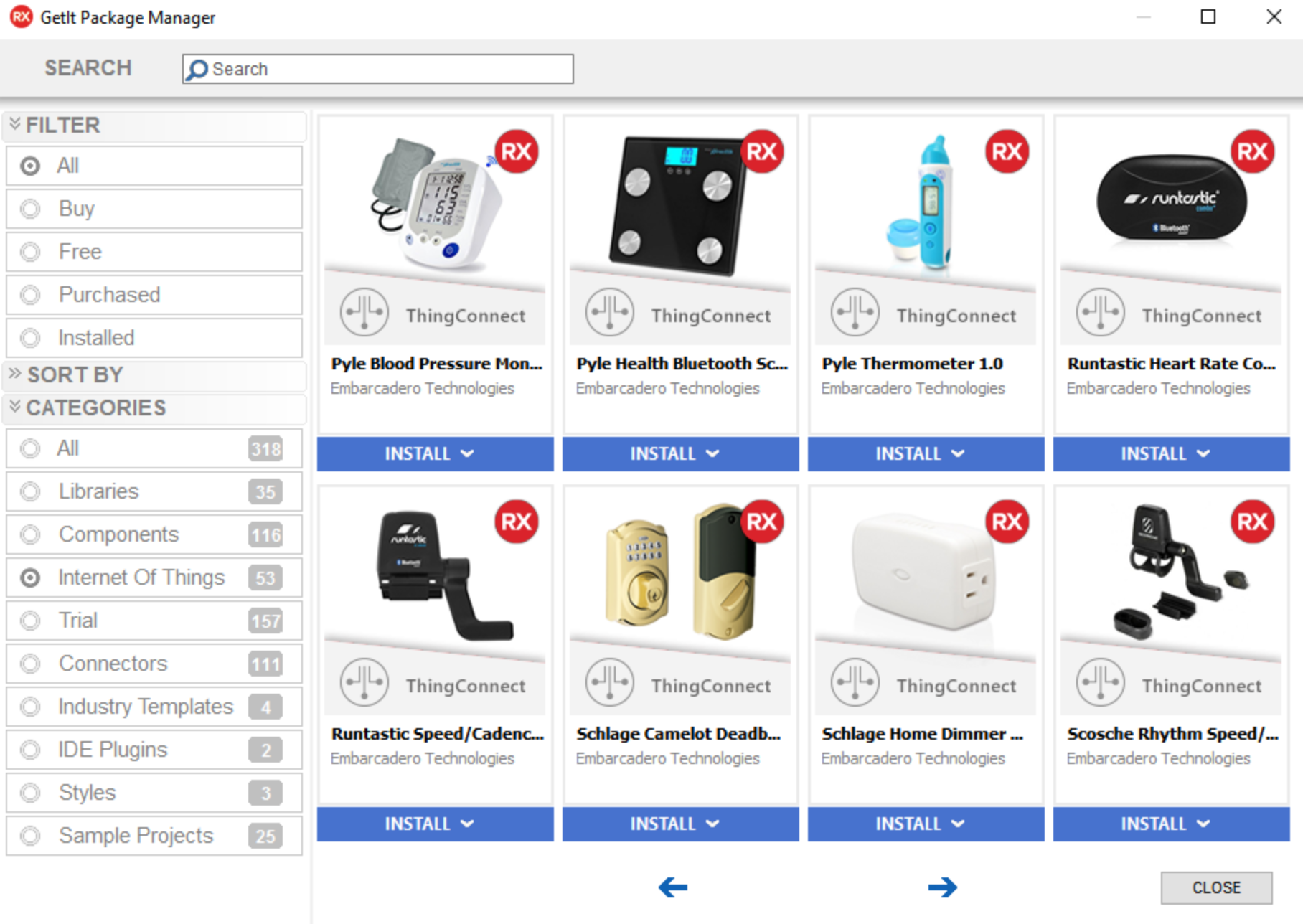This screenshot has width=1303, height=924.
Task: Select the Styles category
Action: 154,793
